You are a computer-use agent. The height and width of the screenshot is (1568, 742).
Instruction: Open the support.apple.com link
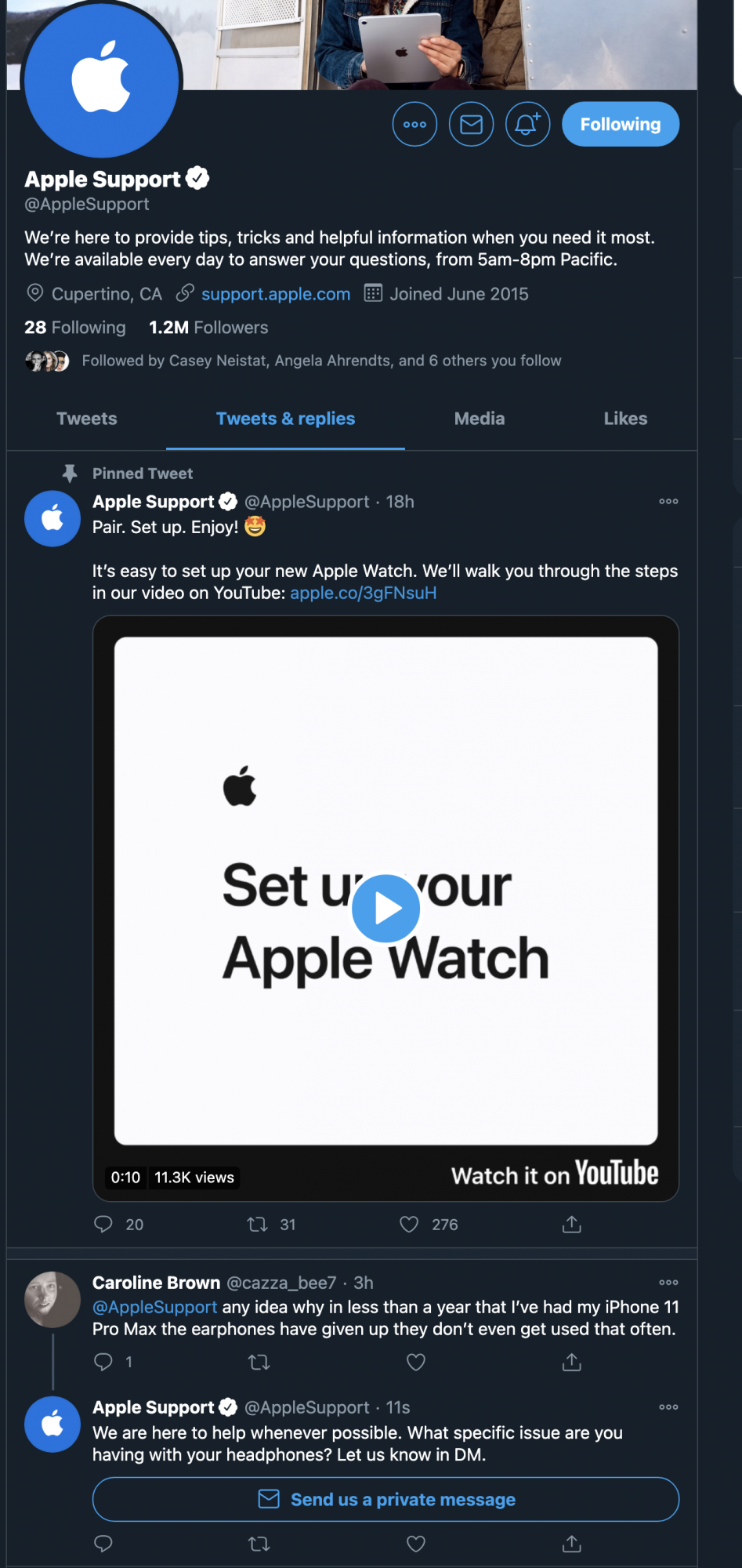(276, 294)
